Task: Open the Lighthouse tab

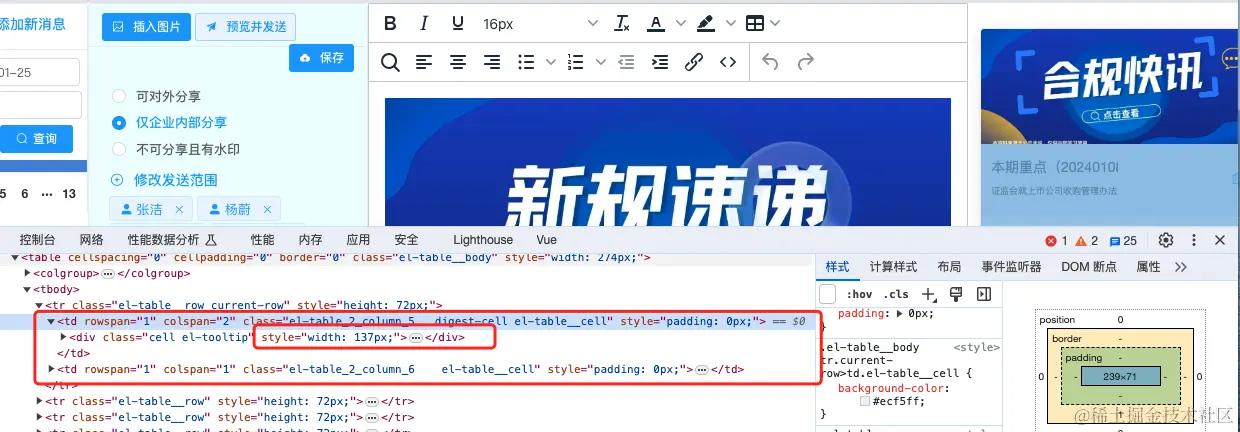Action: tap(483, 240)
